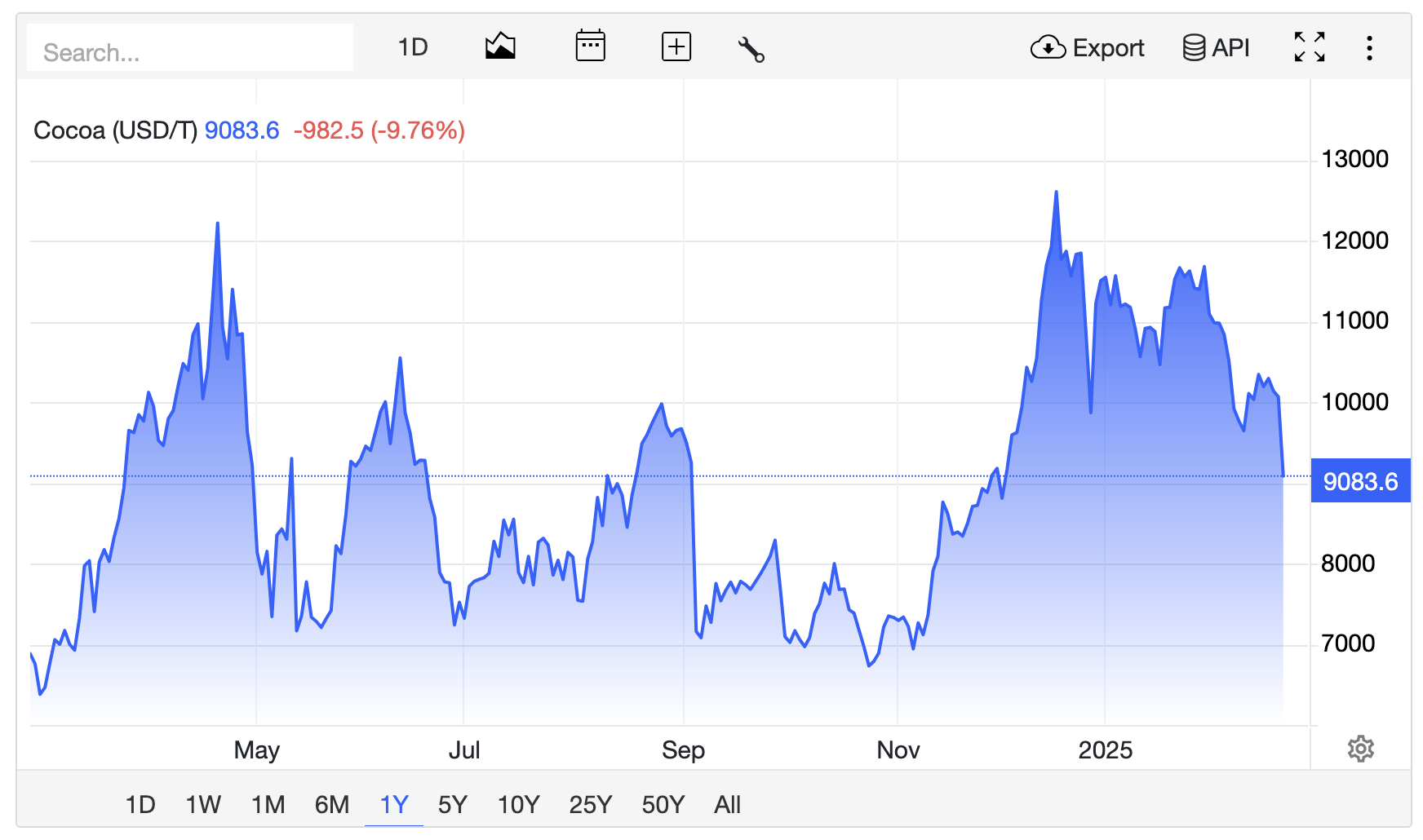Open the three-dot more options menu
1423x840 pixels.
pos(1369,48)
